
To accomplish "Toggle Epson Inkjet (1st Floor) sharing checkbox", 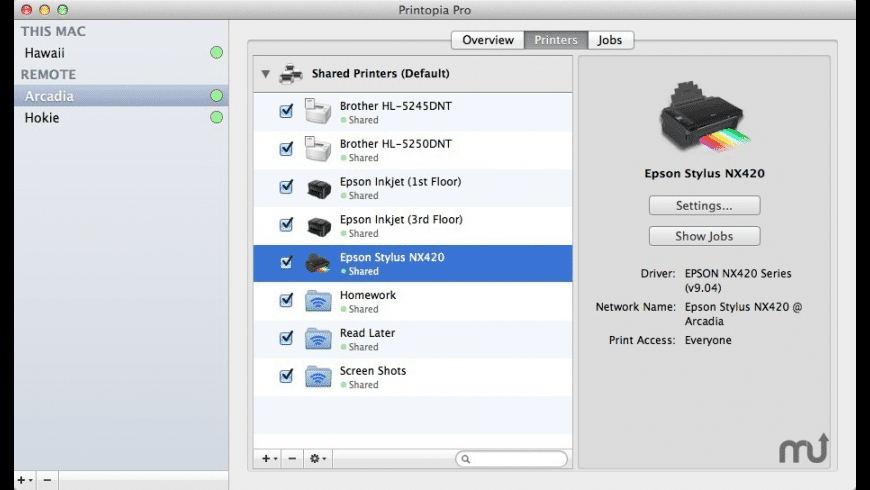I will (286, 186).
